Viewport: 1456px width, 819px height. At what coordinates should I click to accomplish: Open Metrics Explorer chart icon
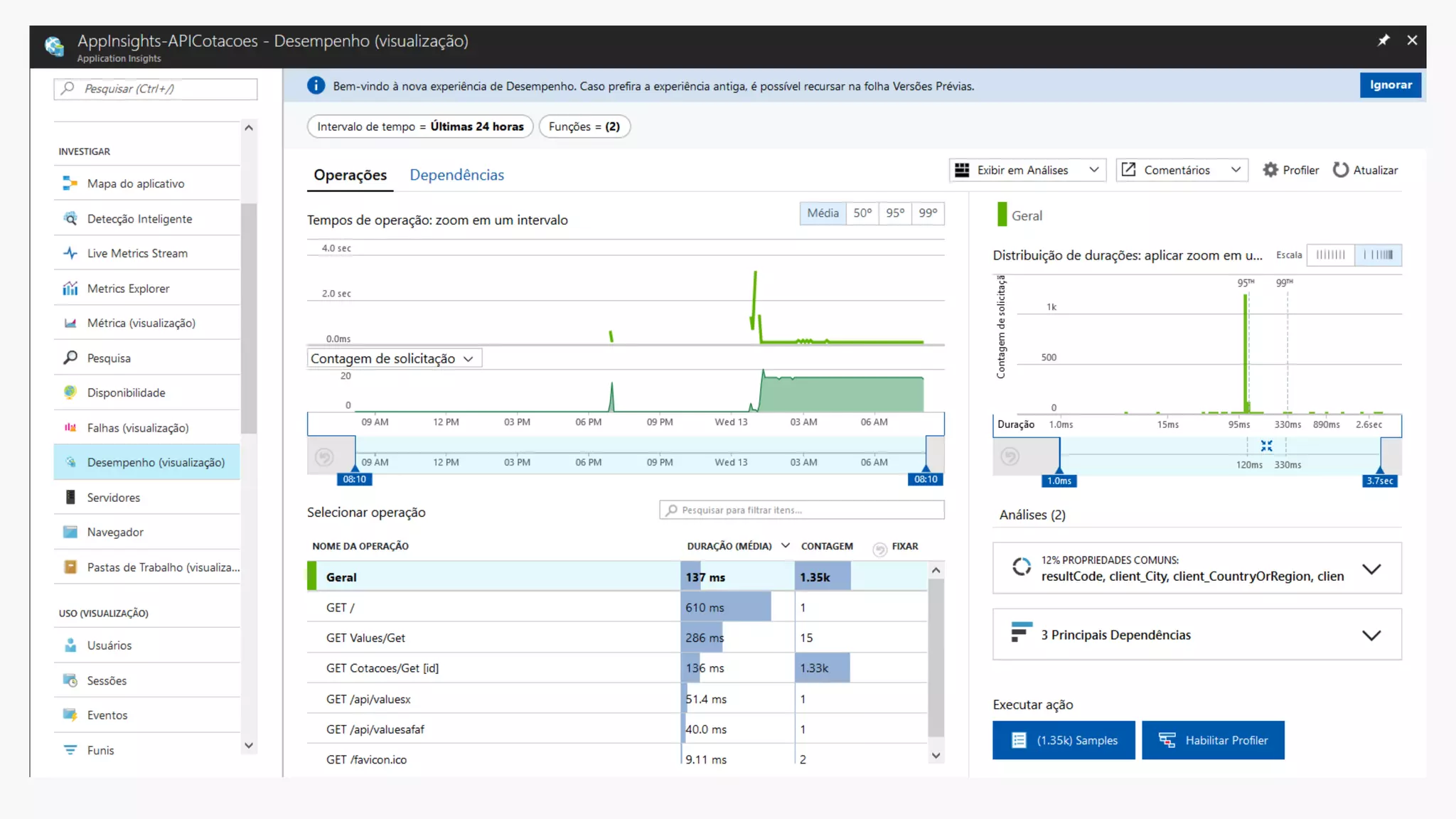[x=70, y=289]
